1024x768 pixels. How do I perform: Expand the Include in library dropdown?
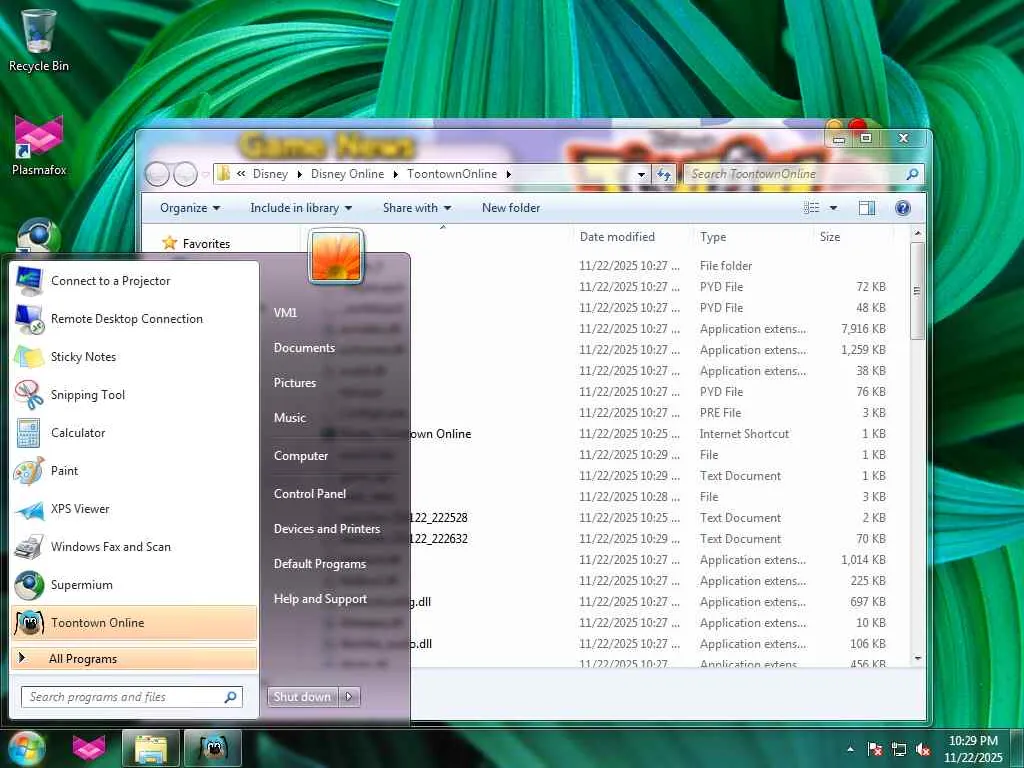(x=301, y=208)
